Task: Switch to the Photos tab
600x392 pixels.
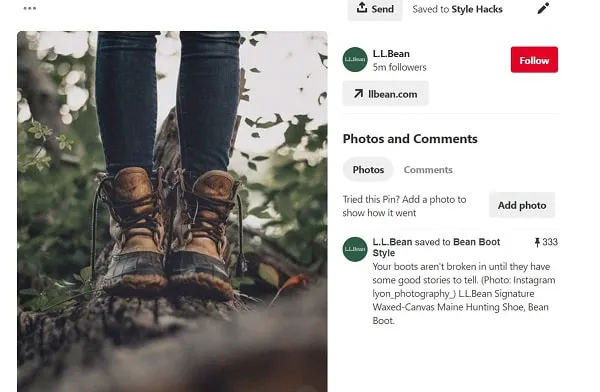Action: (x=368, y=170)
